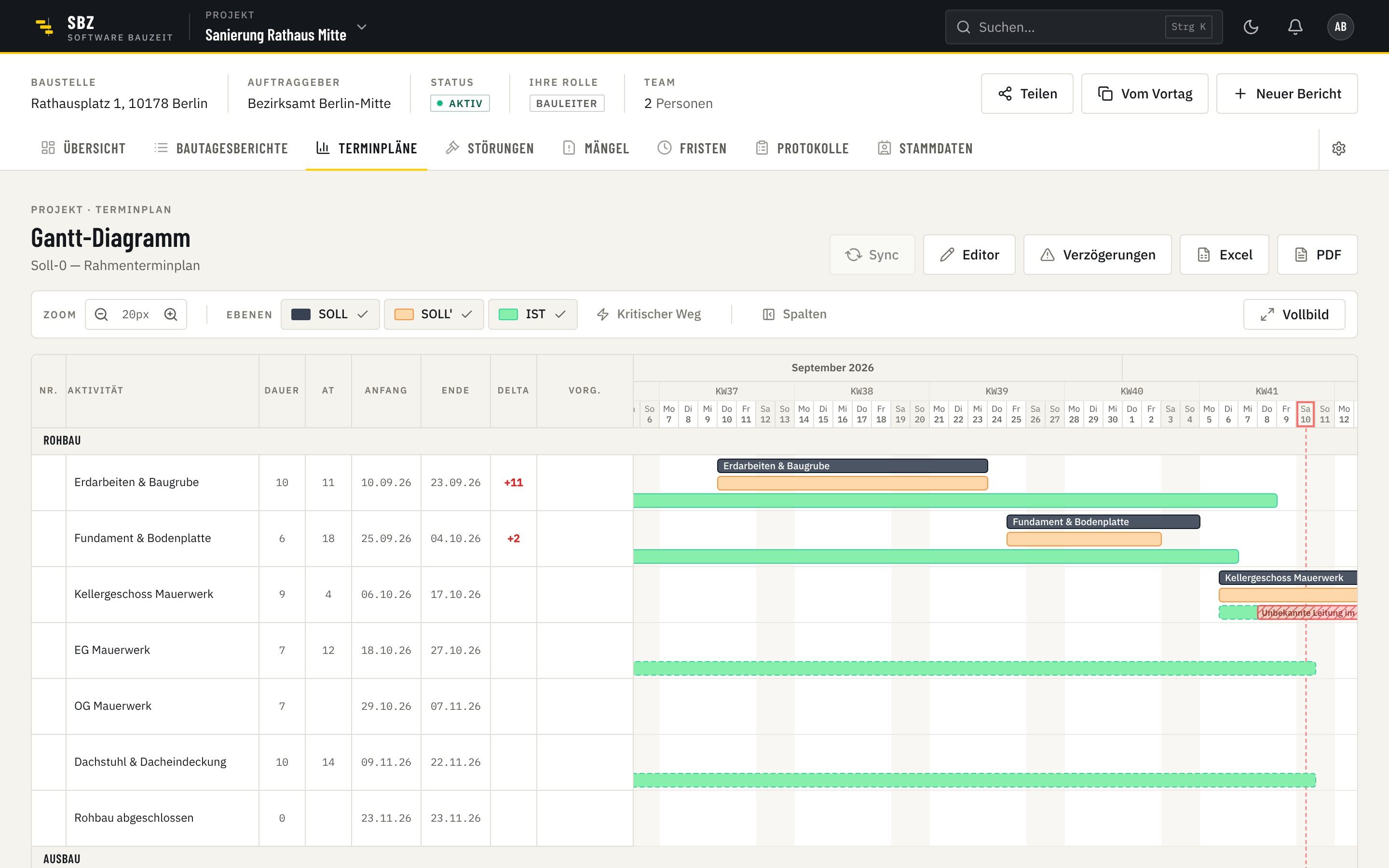This screenshot has width=1389, height=868.
Task: Select the Terminpläne tab
Action: pos(366,148)
